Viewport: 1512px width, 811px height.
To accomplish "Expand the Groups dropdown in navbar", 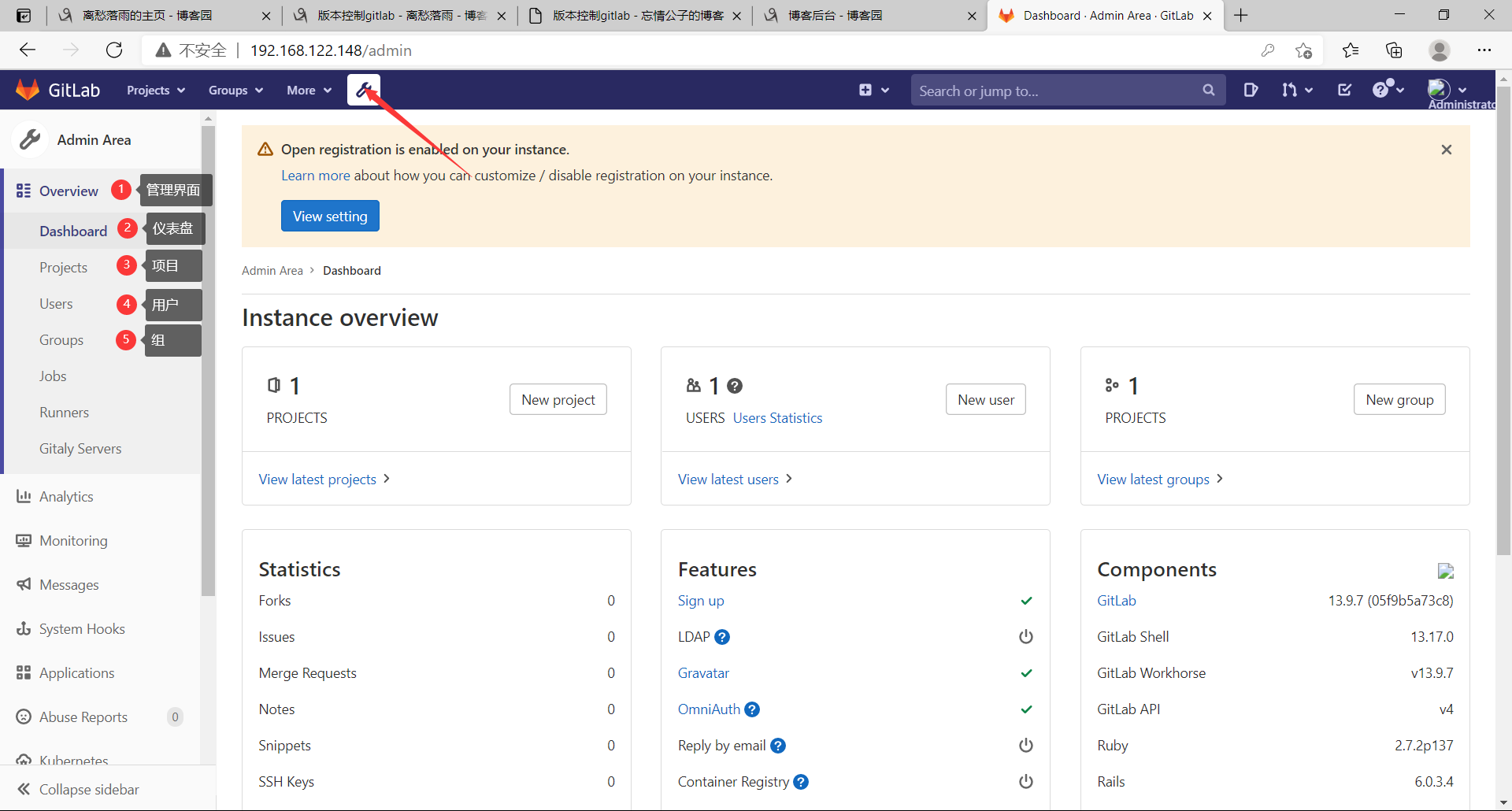I will click(x=235, y=91).
